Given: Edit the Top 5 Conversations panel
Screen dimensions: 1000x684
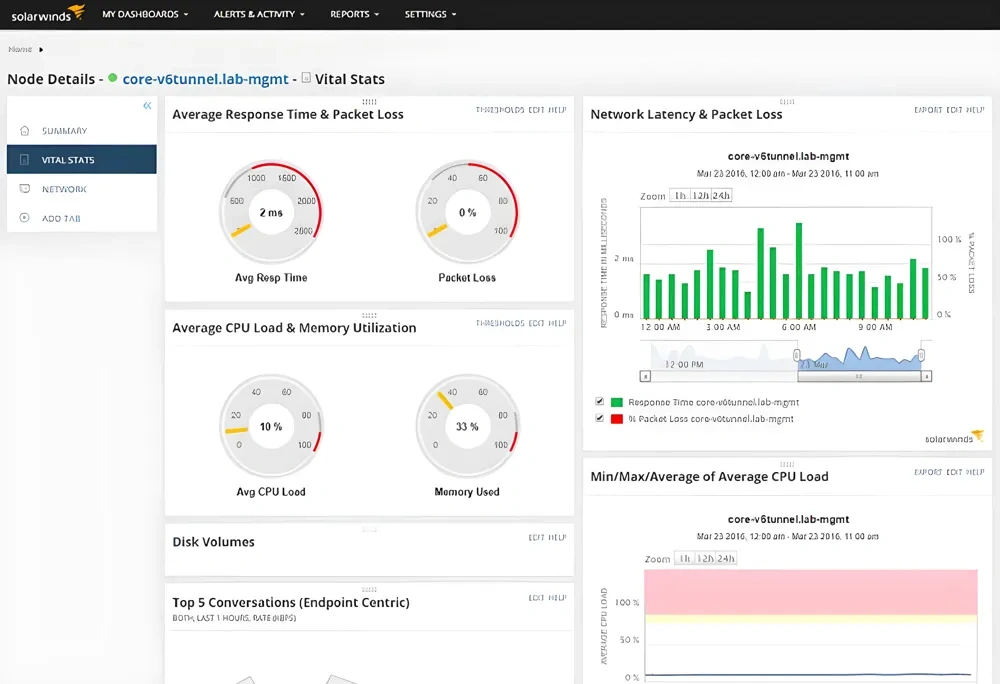Looking at the screenshot, I should click(536, 598).
